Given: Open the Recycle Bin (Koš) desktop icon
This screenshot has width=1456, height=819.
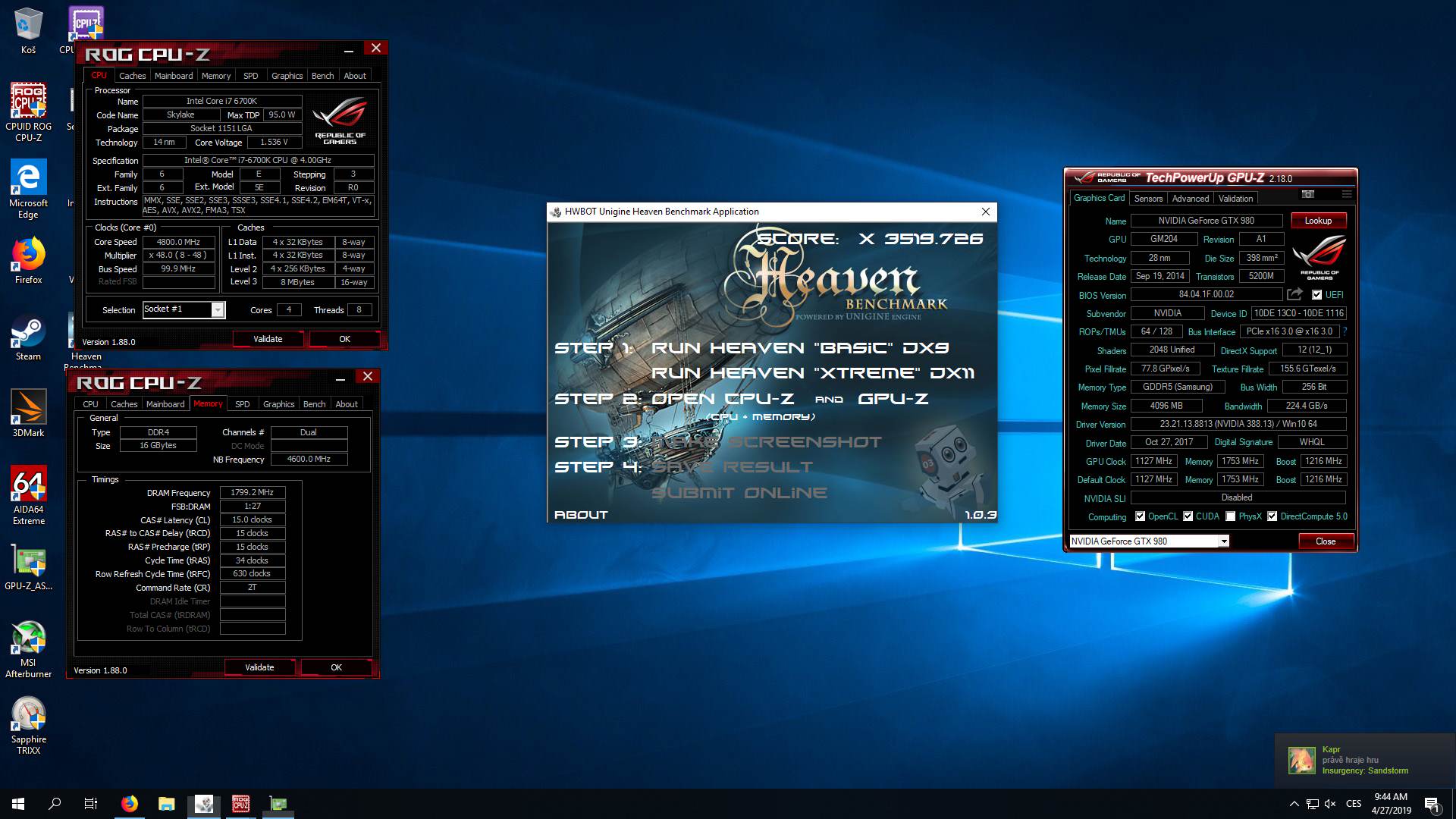Looking at the screenshot, I should 28,31.
